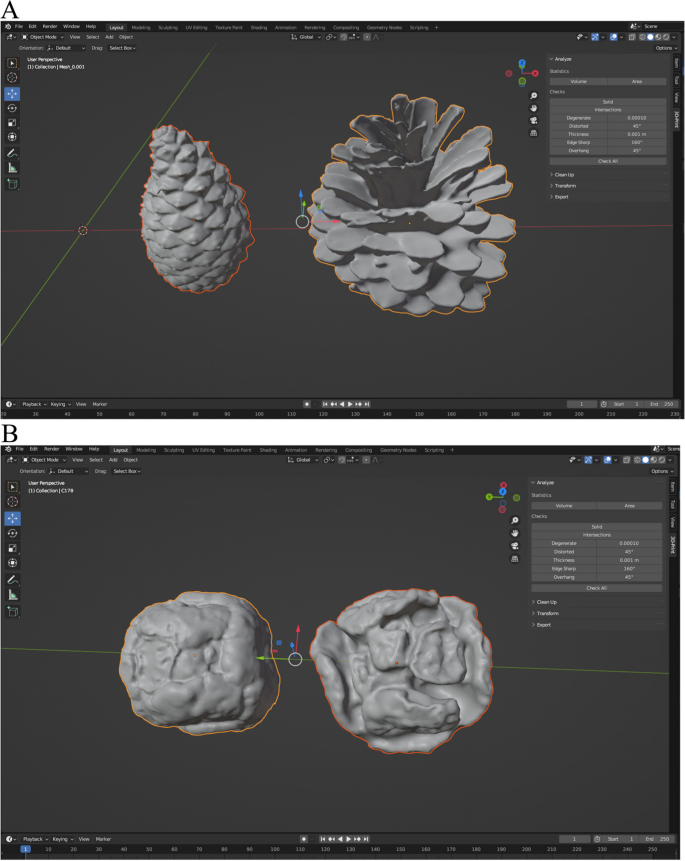Pick the Cursor tool in window A's toolbar
This screenshot has width=685, height=861.
pyautogui.click(x=13, y=77)
